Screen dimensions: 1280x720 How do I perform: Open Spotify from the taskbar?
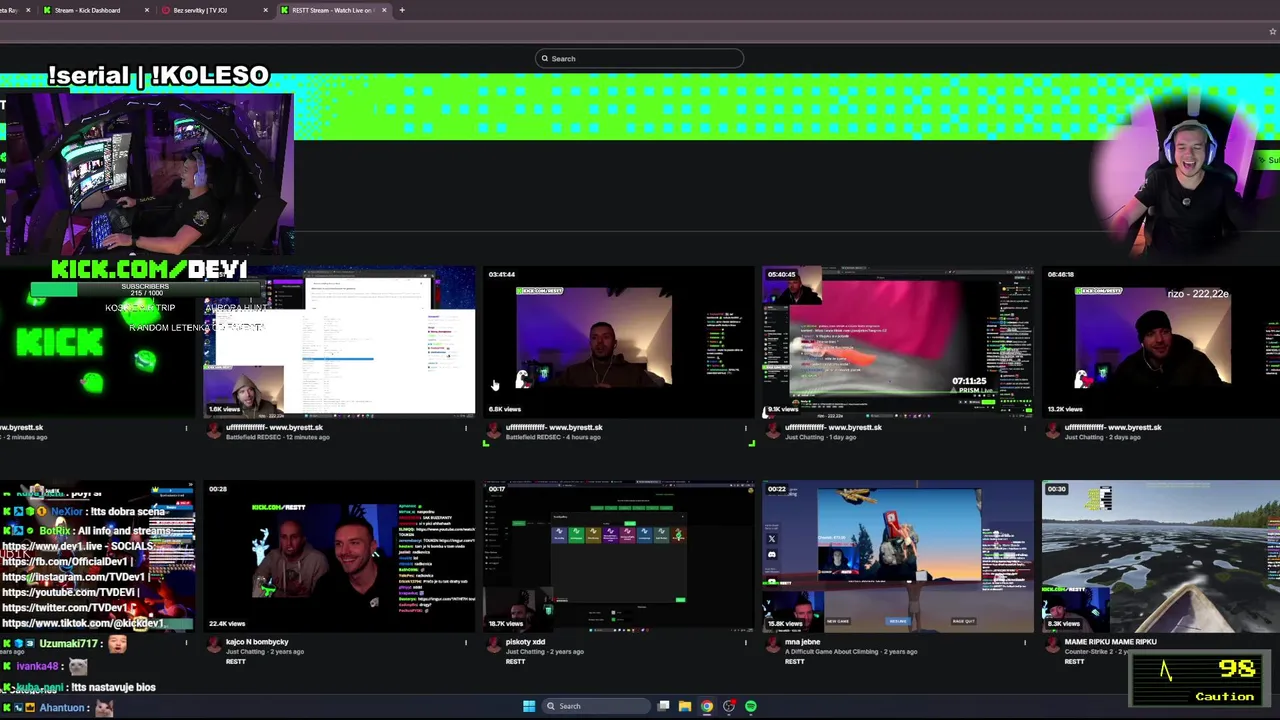[x=751, y=706]
